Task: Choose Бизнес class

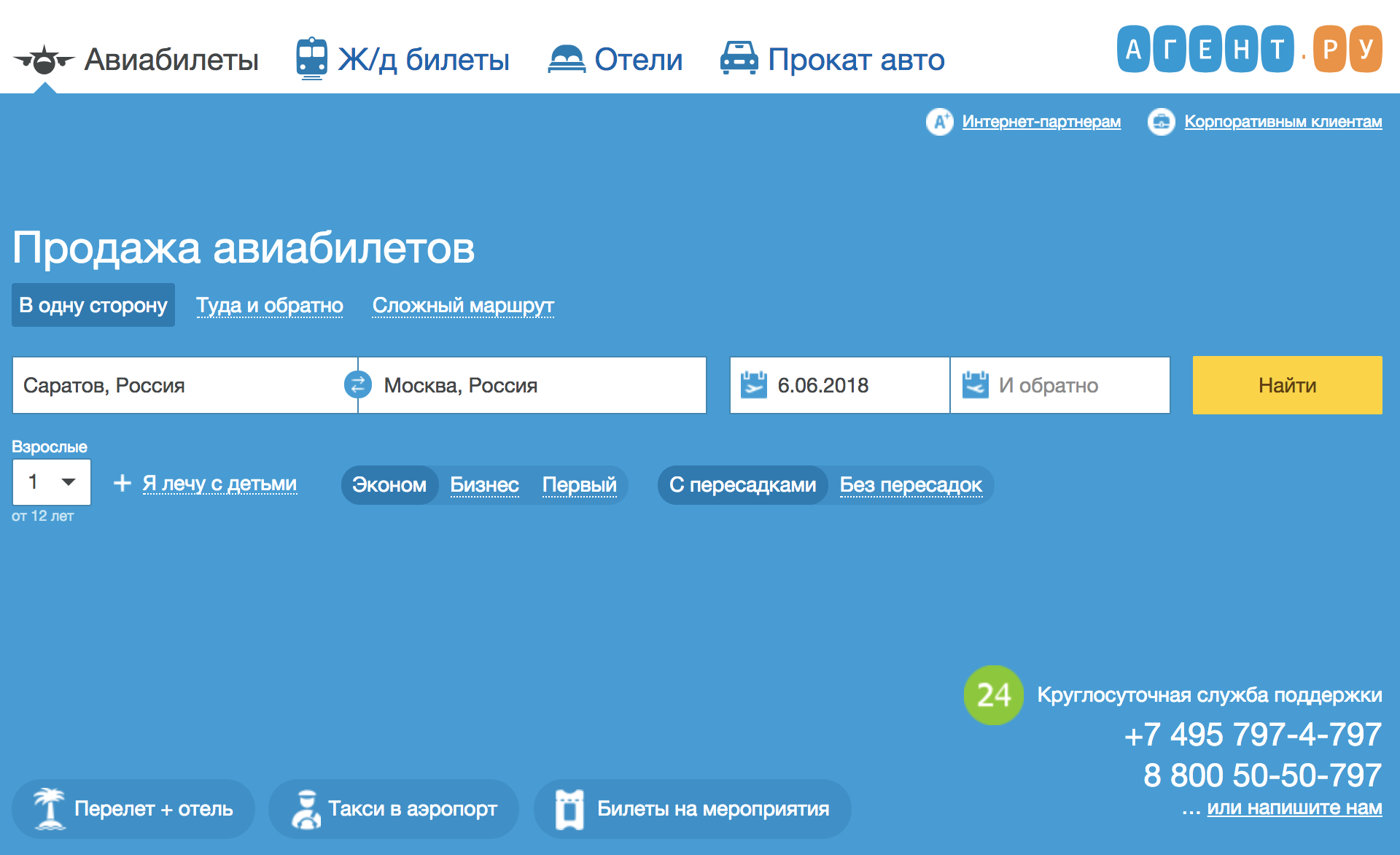Action: [x=484, y=484]
